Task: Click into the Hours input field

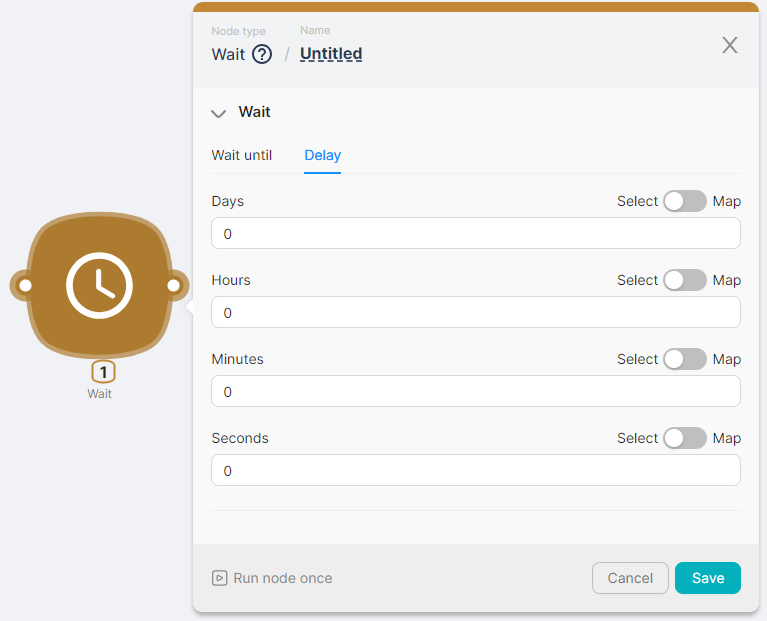Action: pos(475,313)
